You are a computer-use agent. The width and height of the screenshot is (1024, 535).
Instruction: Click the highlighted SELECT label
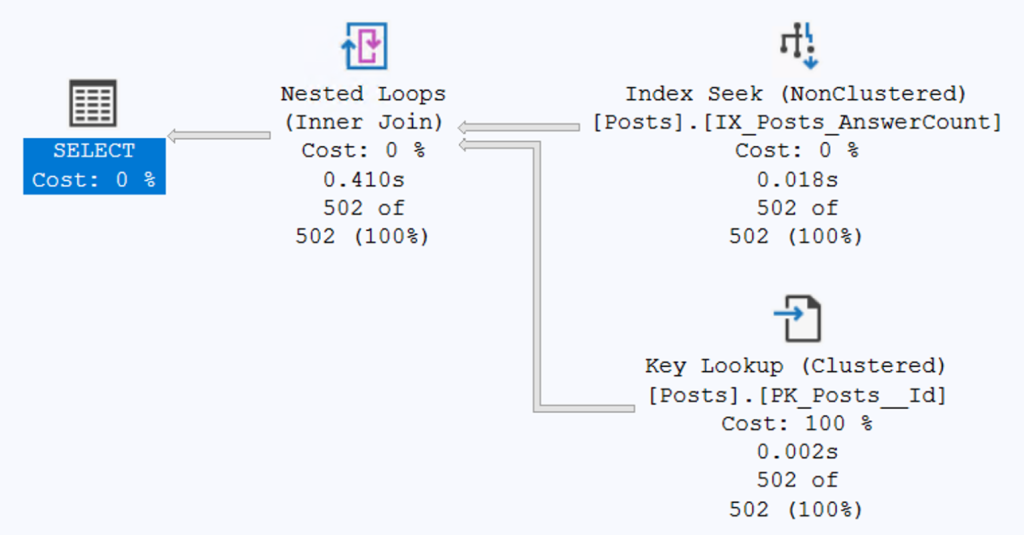(x=94, y=151)
